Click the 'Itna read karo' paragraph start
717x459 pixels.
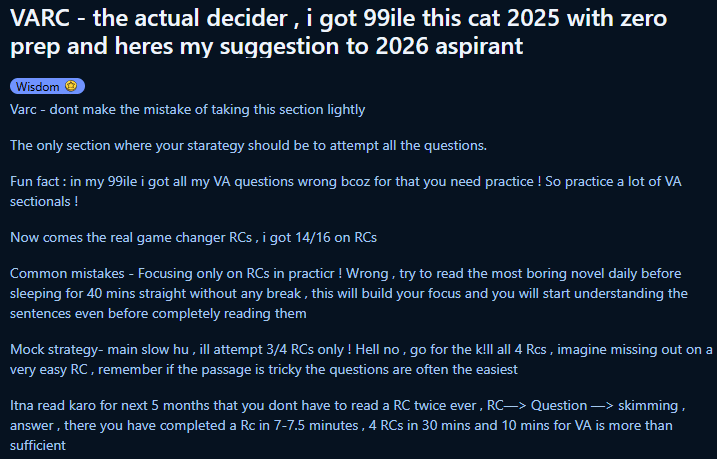(x=49, y=406)
